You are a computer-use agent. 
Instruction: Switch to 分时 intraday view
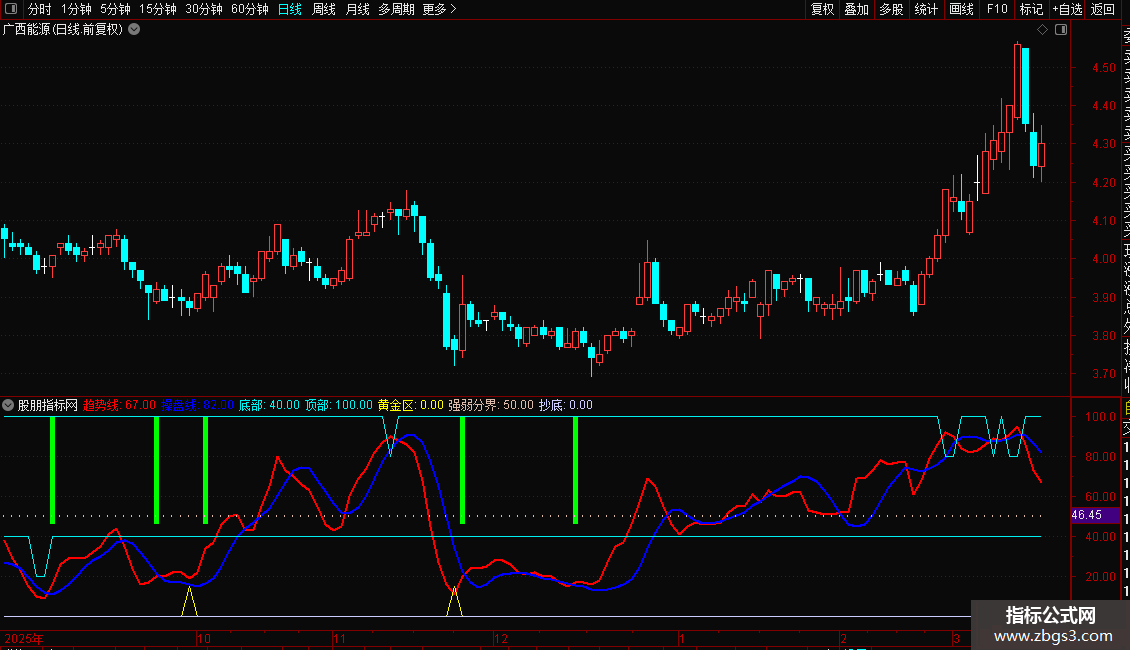pyautogui.click(x=40, y=9)
